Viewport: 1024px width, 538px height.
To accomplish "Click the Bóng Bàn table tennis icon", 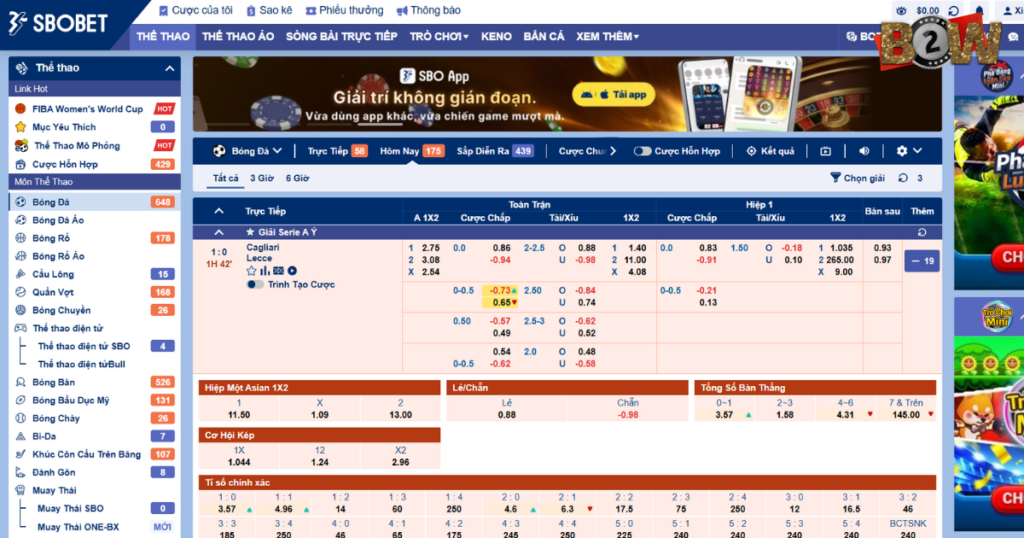I will pos(21,382).
